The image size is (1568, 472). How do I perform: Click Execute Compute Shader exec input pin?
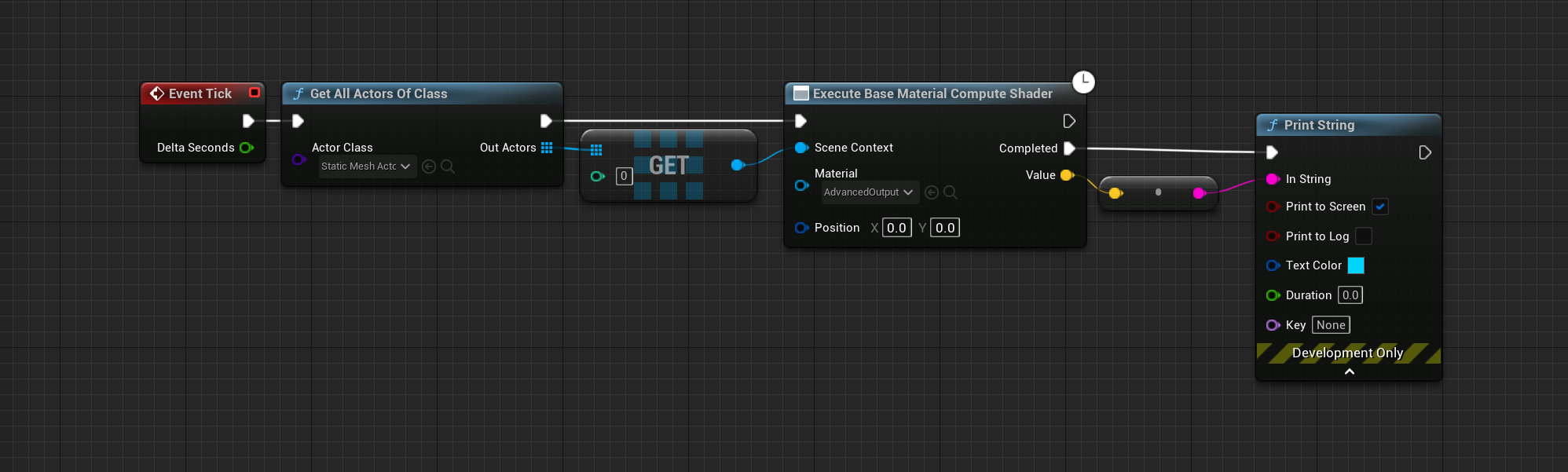(x=800, y=121)
